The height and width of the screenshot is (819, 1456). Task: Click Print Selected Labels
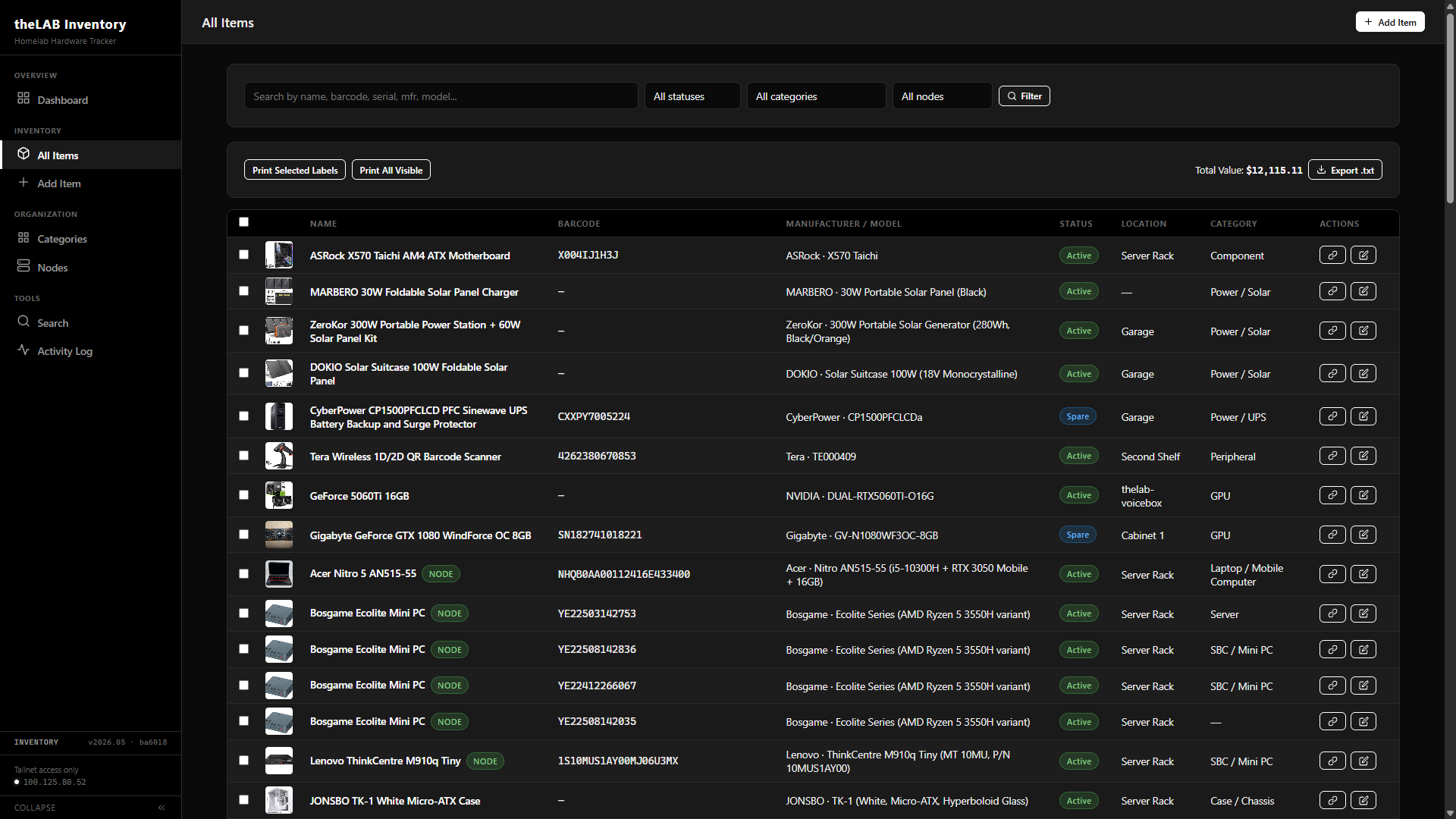[x=294, y=170]
